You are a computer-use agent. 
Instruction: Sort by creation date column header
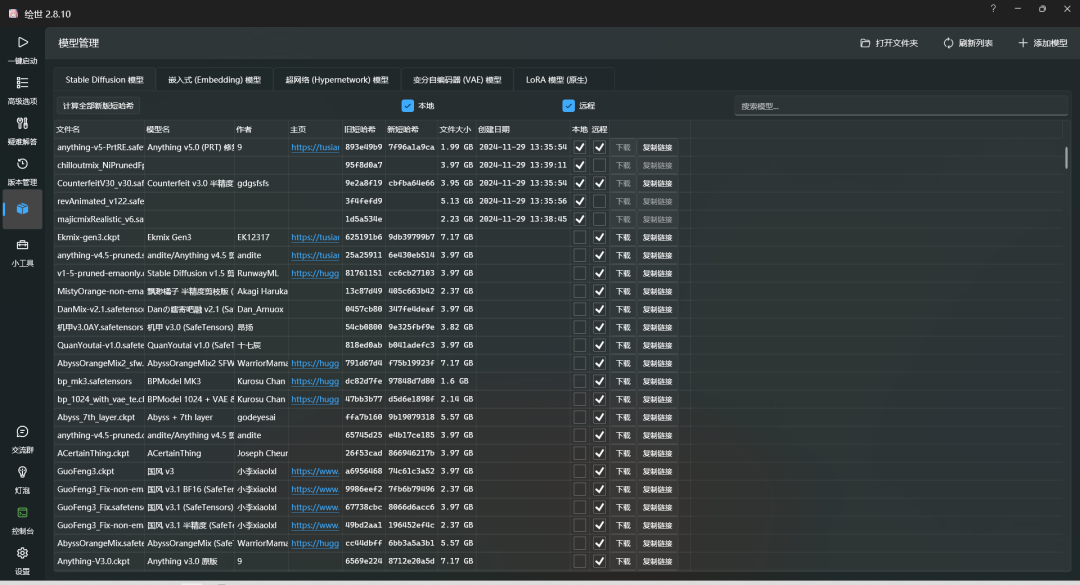[x=523, y=130]
